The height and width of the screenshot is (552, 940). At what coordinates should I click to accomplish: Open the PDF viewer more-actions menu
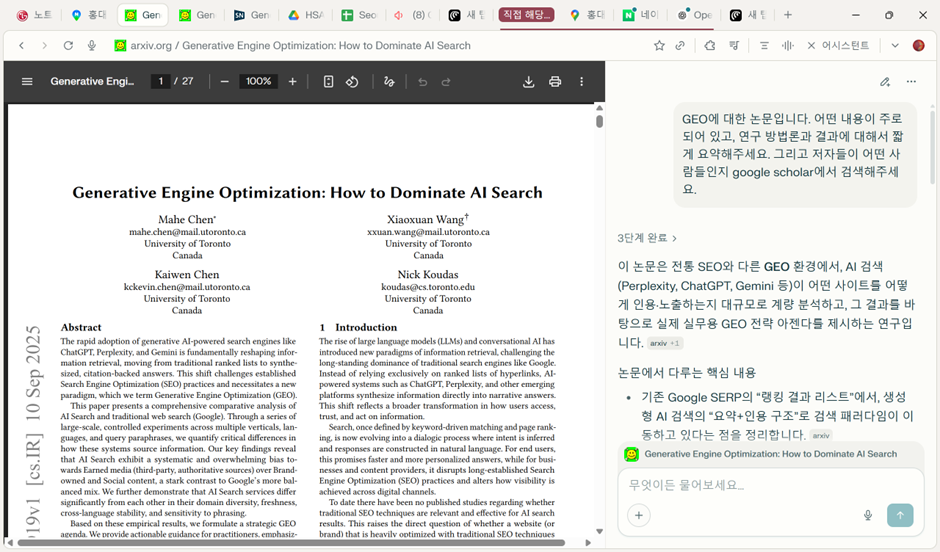click(x=582, y=82)
